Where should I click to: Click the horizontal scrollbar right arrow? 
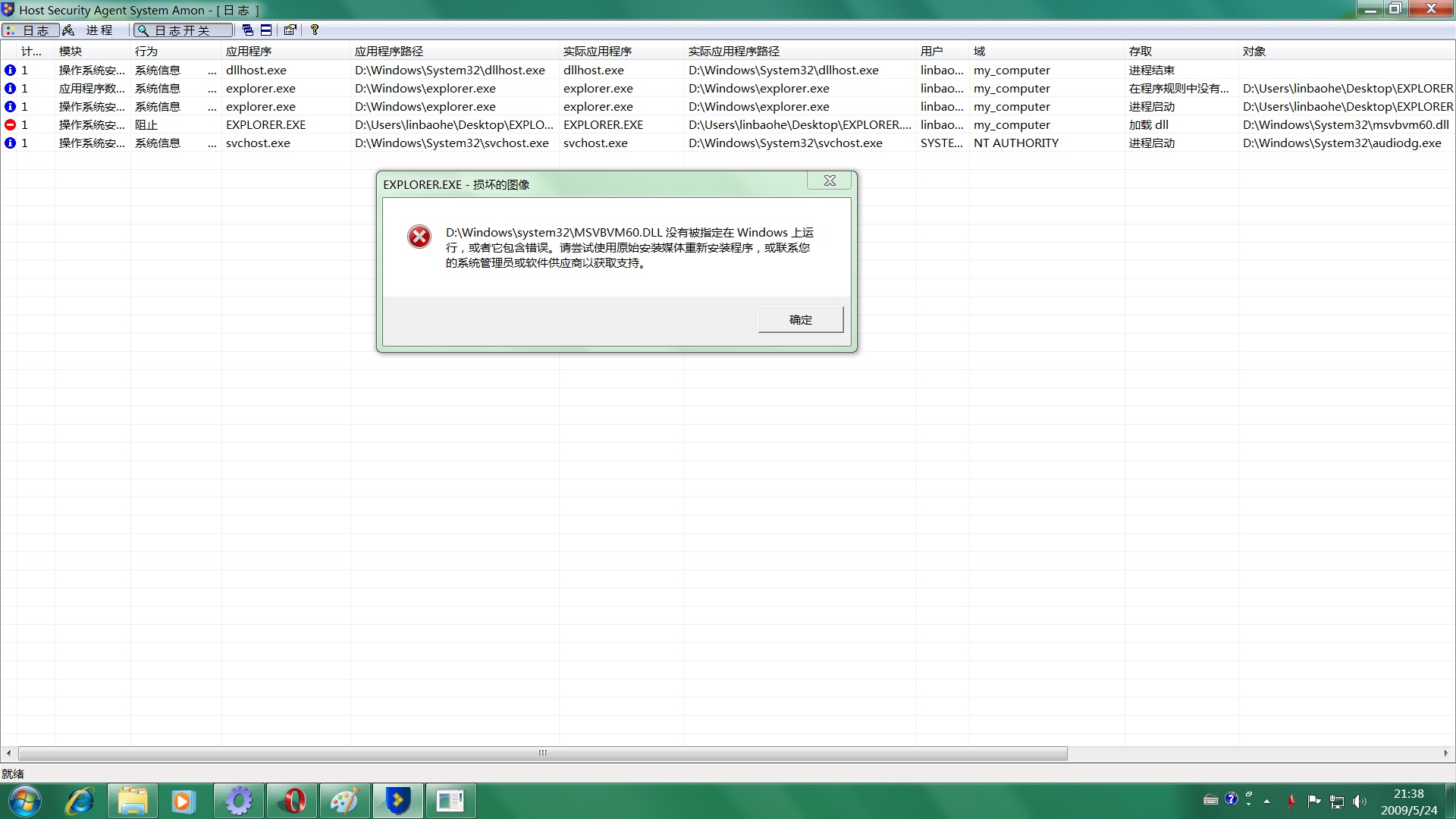tap(1445, 753)
